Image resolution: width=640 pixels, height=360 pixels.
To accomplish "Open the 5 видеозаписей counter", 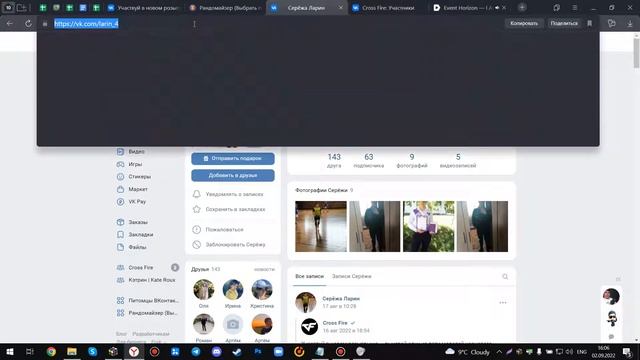I will [x=458, y=160].
